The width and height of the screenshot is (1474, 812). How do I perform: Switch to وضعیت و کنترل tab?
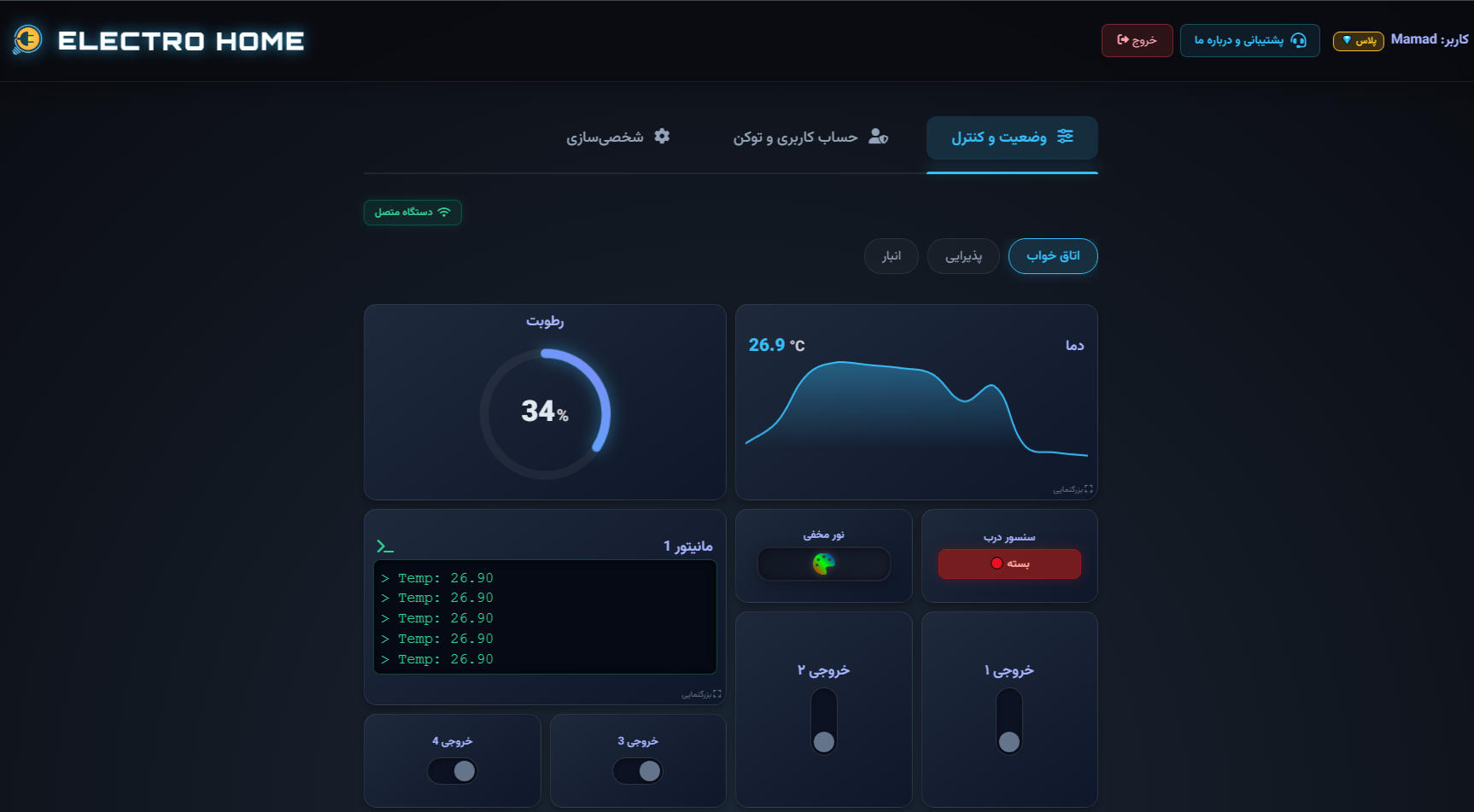click(x=1012, y=137)
